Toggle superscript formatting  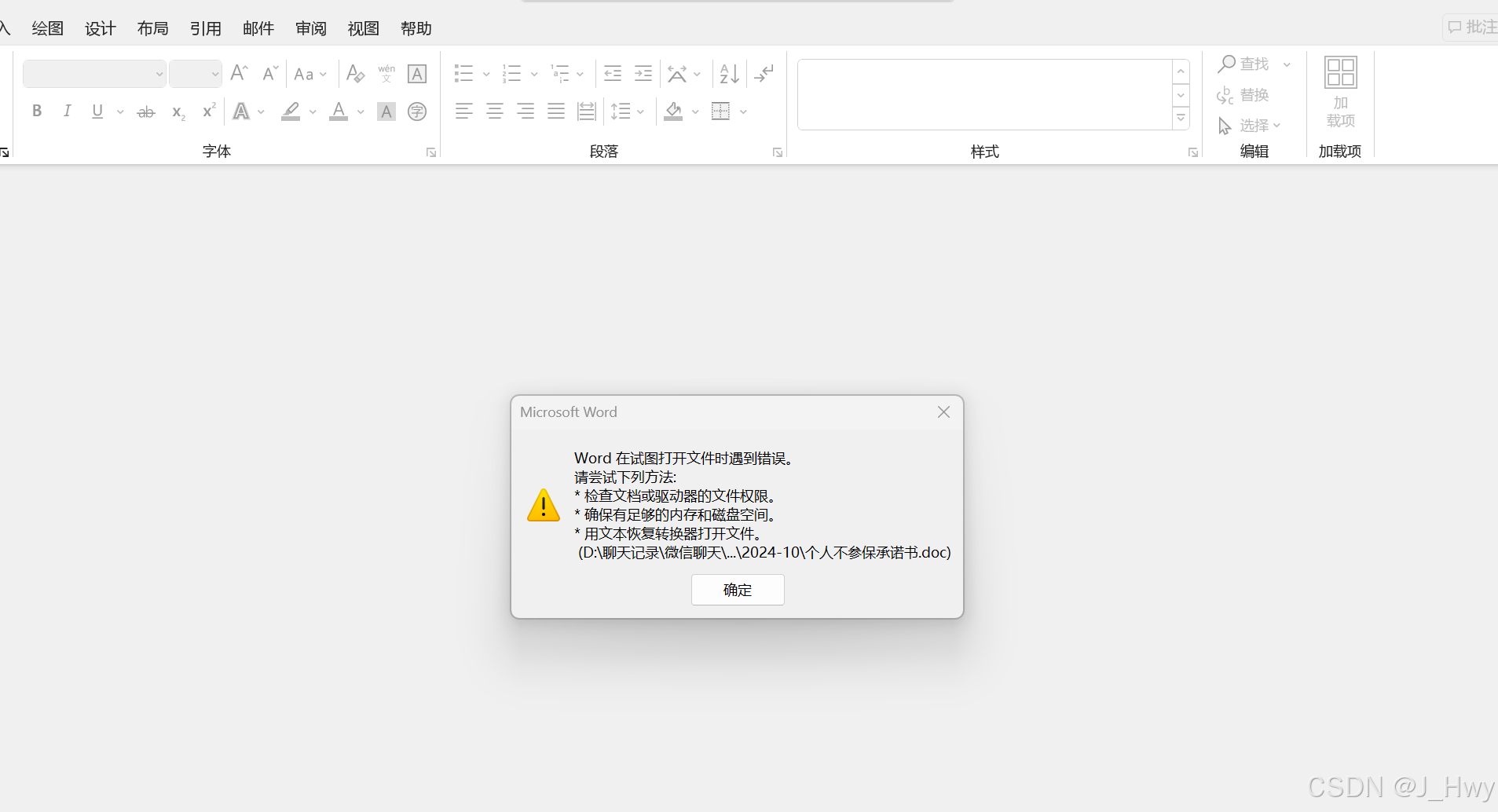click(209, 112)
